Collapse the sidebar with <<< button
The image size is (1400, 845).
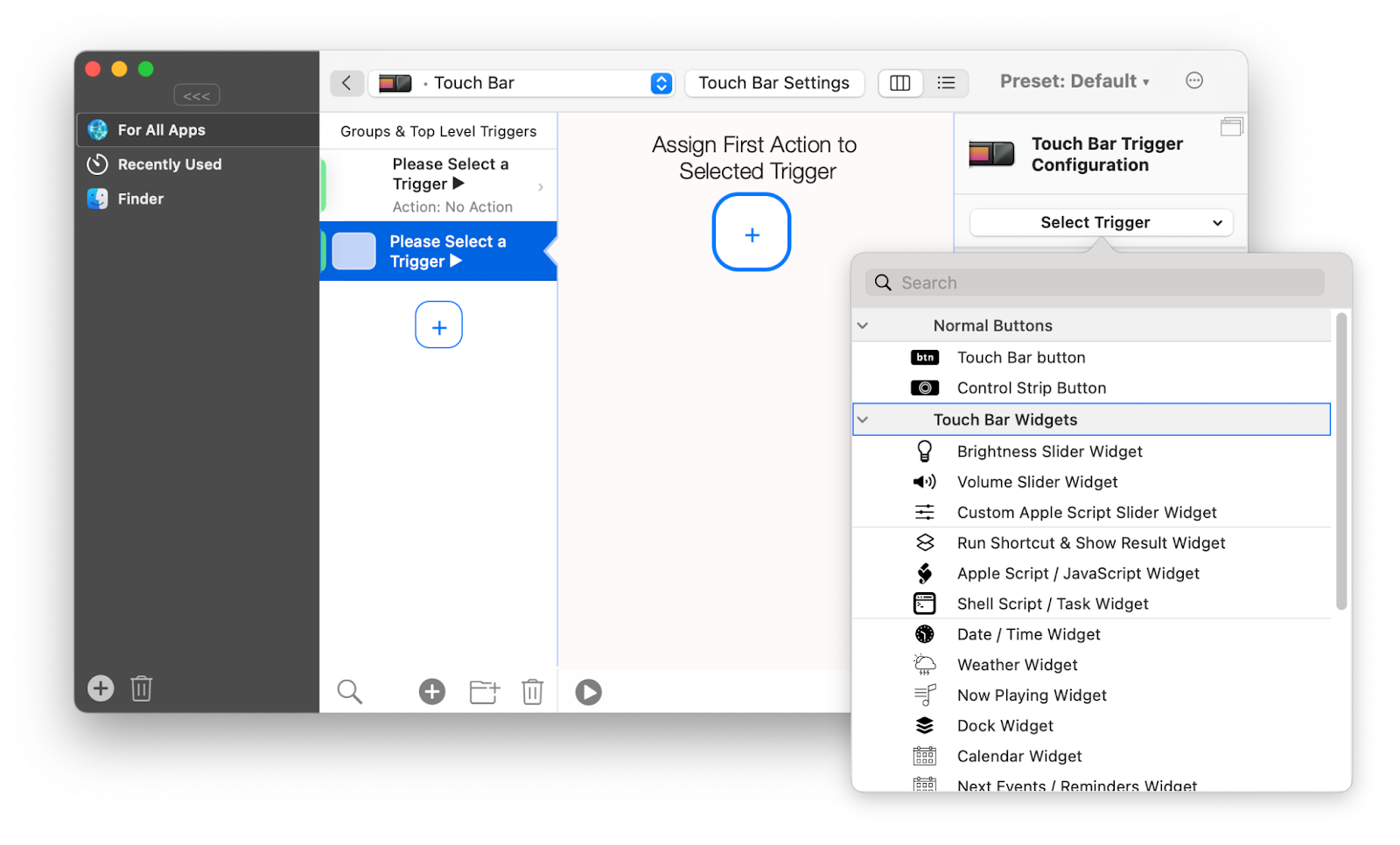[x=197, y=95]
